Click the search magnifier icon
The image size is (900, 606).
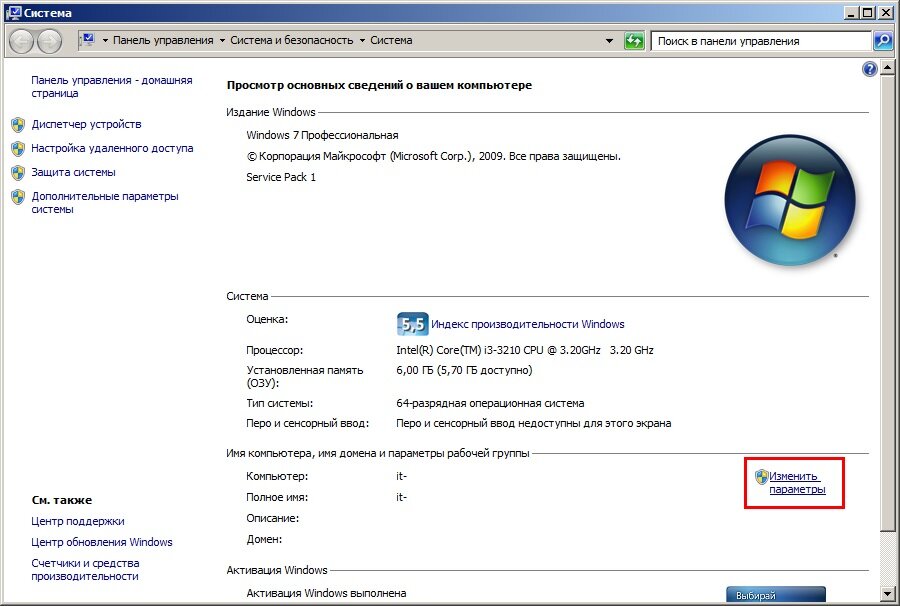[883, 40]
